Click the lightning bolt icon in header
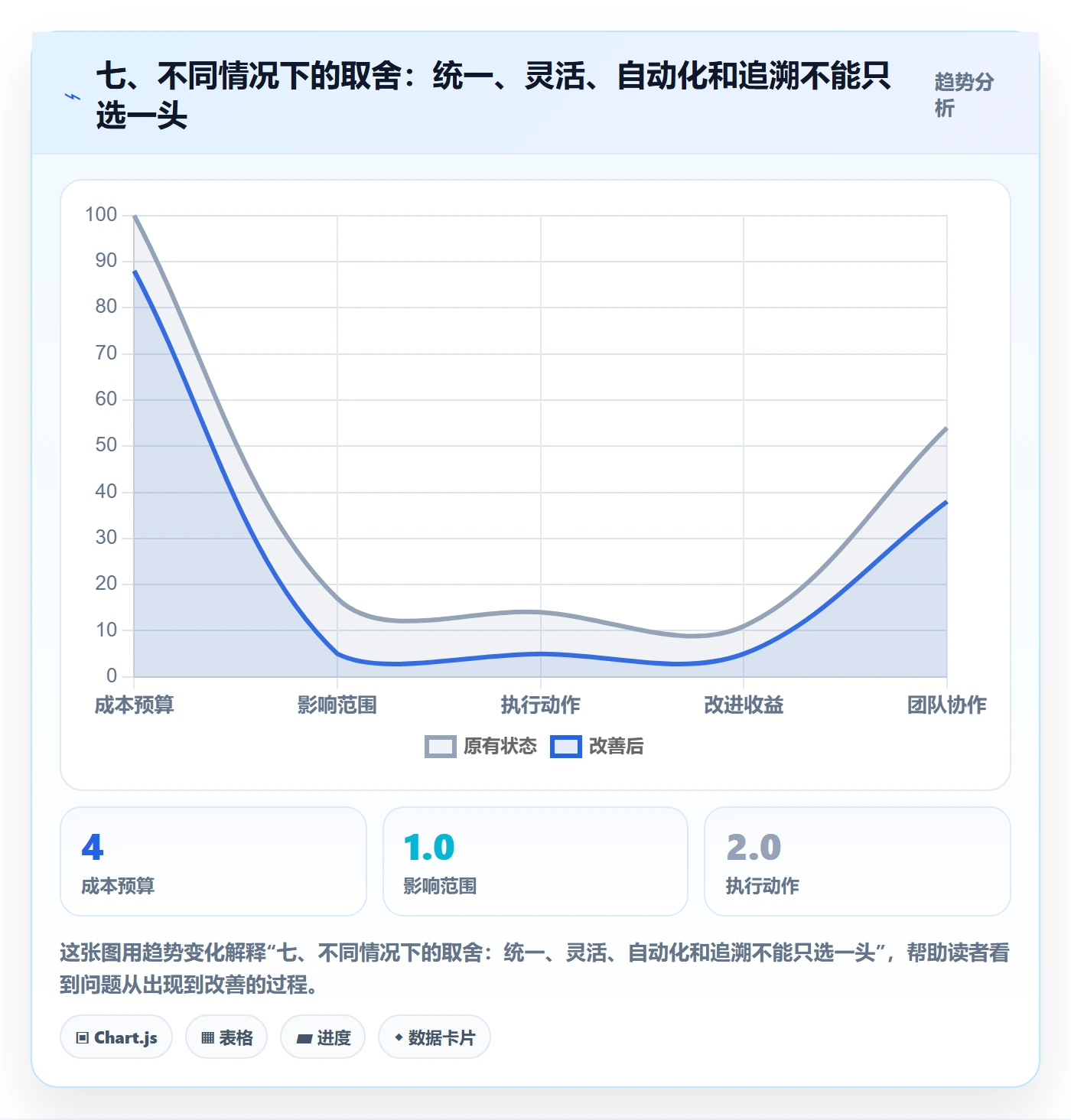Image resolution: width=1071 pixels, height=1120 pixels. pyautogui.click(x=73, y=96)
